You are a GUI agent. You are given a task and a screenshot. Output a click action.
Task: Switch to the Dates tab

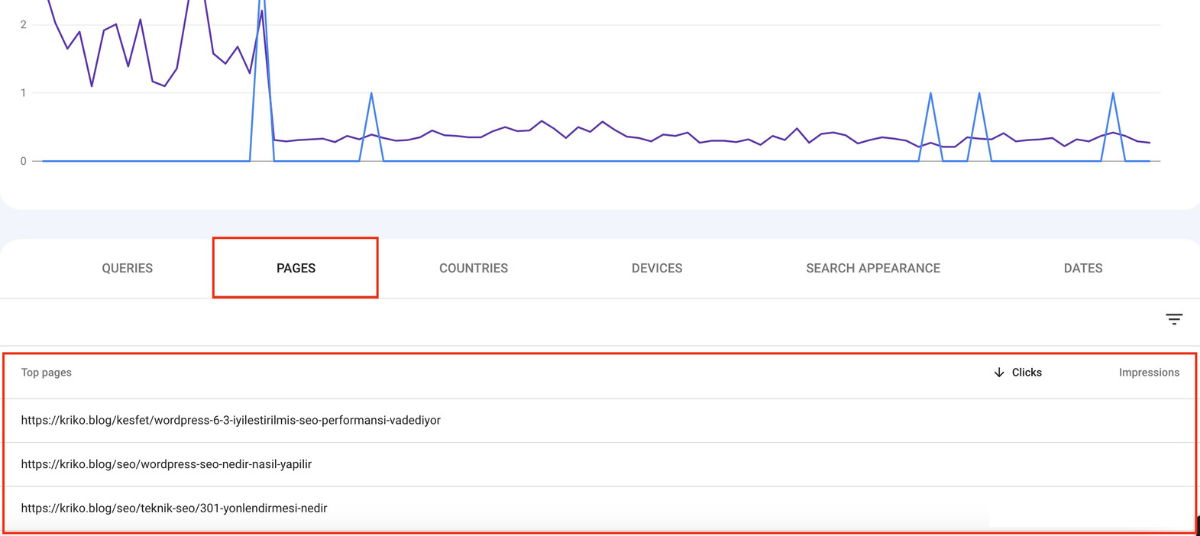[x=1083, y=268]
